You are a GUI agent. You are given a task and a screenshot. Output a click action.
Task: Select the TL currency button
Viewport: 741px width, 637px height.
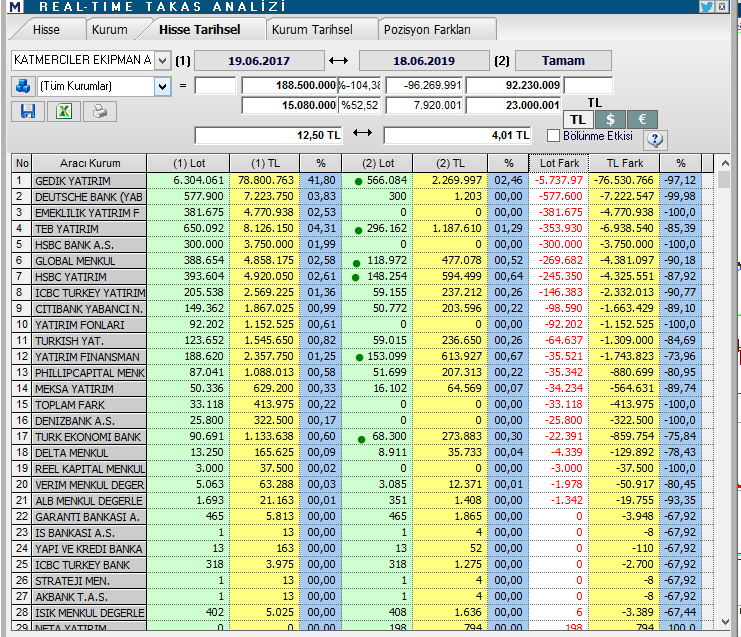tap(578, 119)
